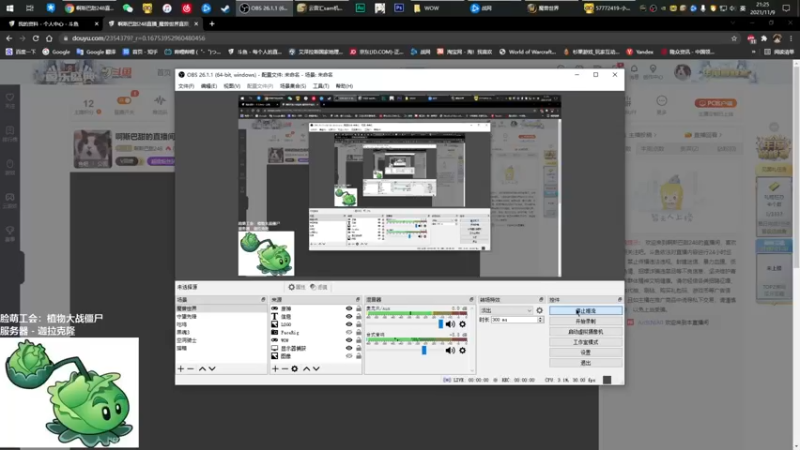Viewport: 800px width, 450px height.
Task: Show the hidden 图像 source
Action: coord(349,356)
